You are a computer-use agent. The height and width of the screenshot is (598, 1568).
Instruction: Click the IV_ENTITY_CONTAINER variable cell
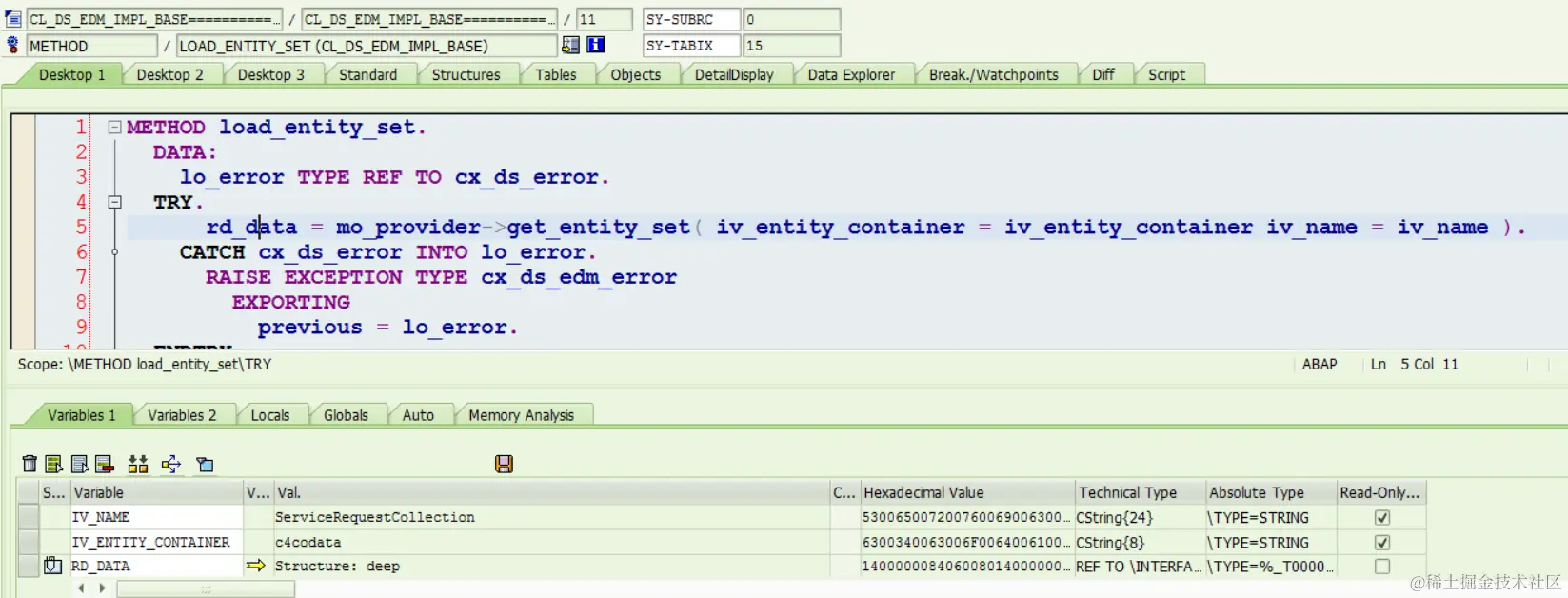click(156, 542)
